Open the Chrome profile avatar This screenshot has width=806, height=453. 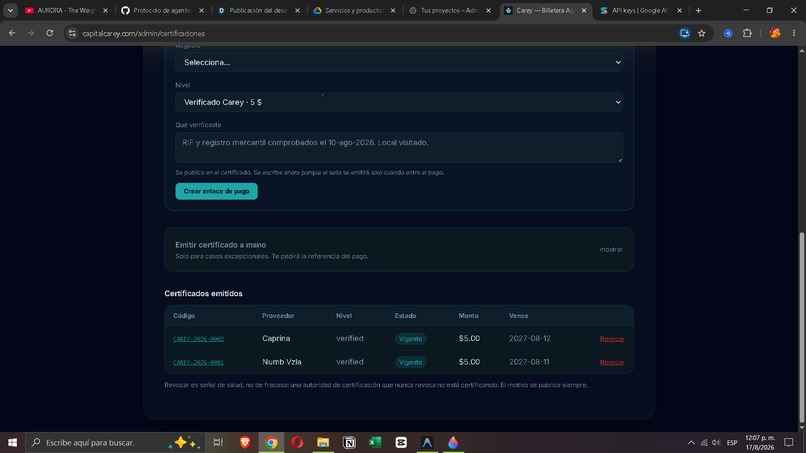[x=775, y=33]
